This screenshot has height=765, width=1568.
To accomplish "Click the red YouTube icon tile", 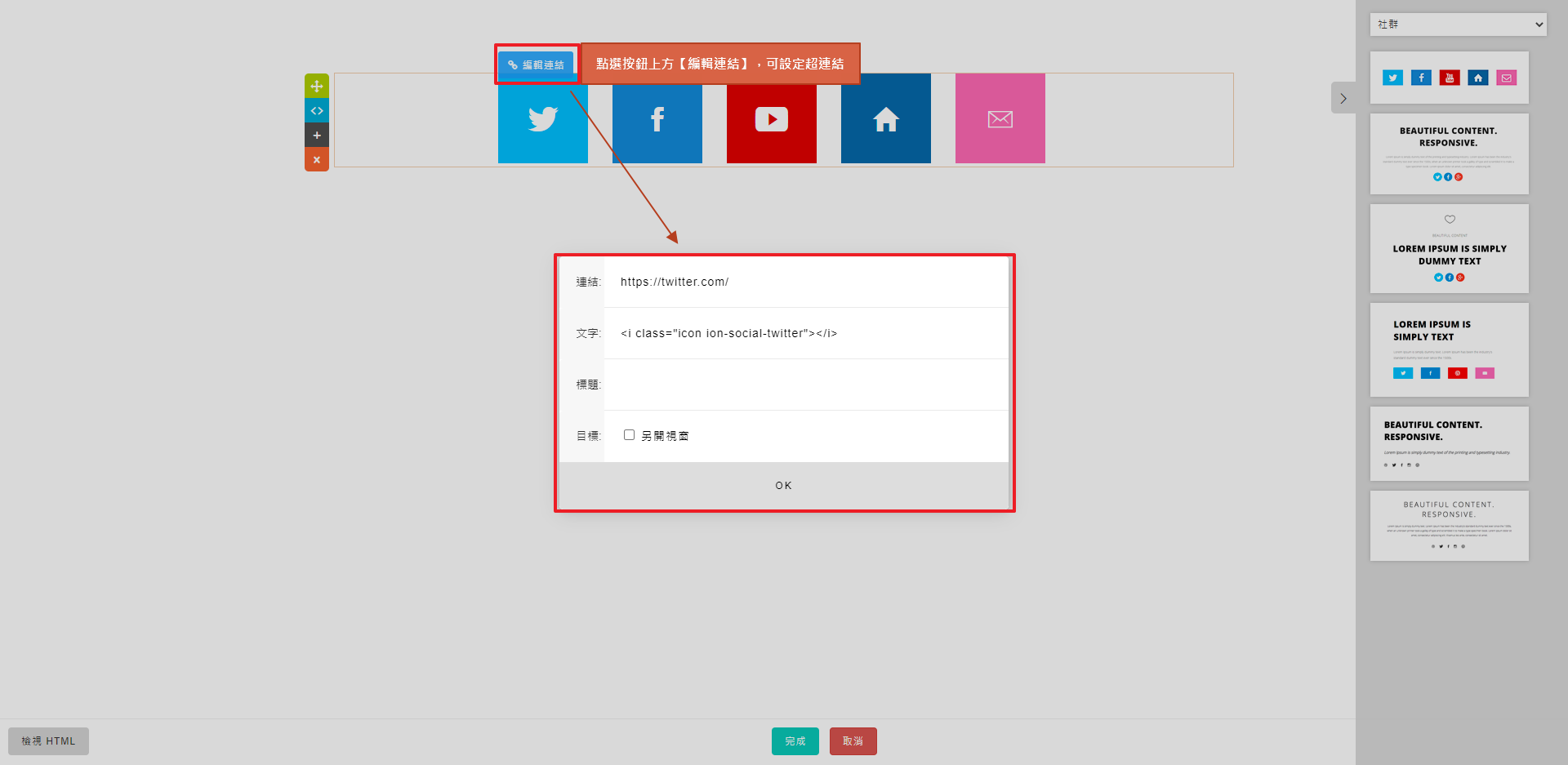I will [771, 120].
